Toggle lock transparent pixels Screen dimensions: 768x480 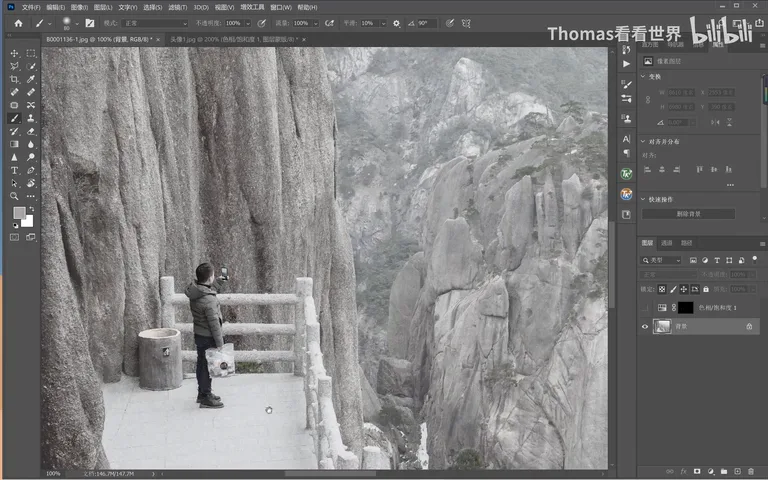click(x=662, y=289)
